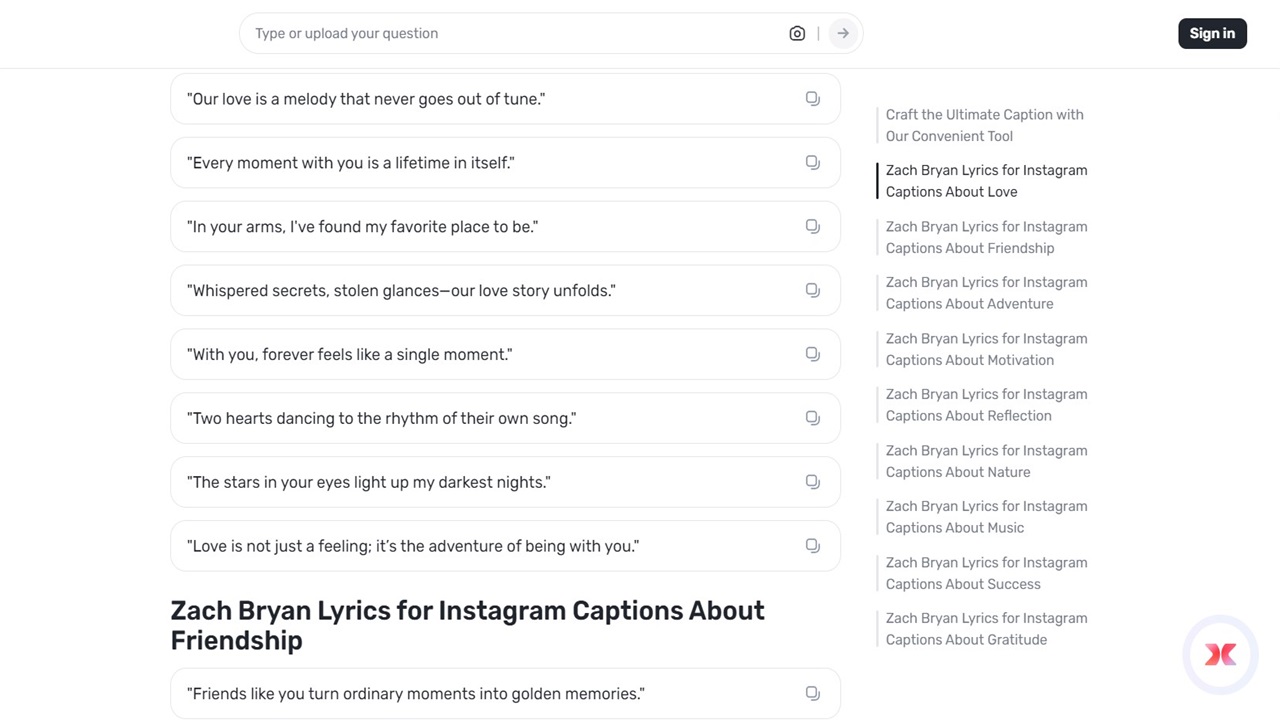Screen dimensions: 1280x720
Task: Copy the "Whispered secrets, stolen glances" caption
Action: 813,291
